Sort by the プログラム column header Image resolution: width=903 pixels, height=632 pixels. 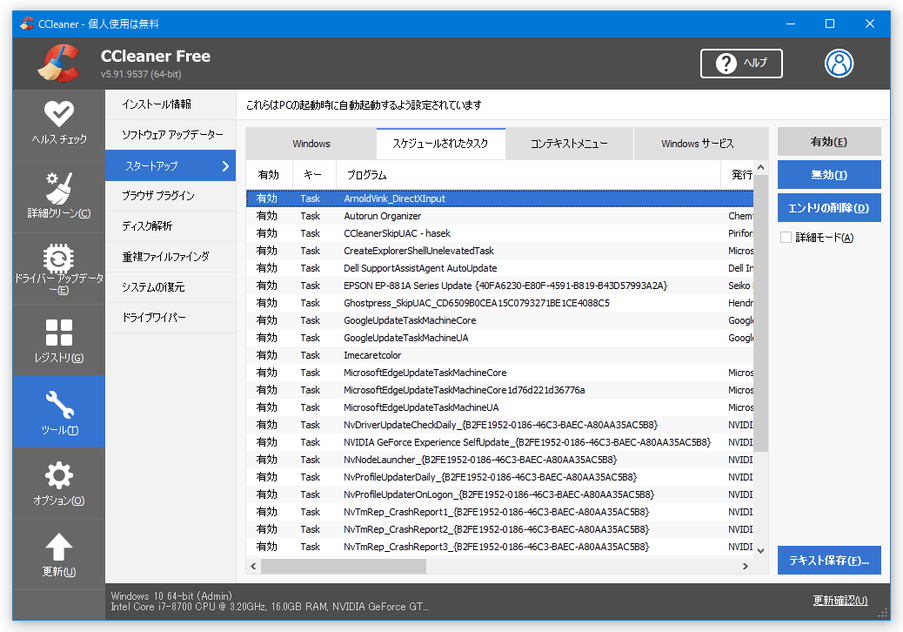point(528,175)
